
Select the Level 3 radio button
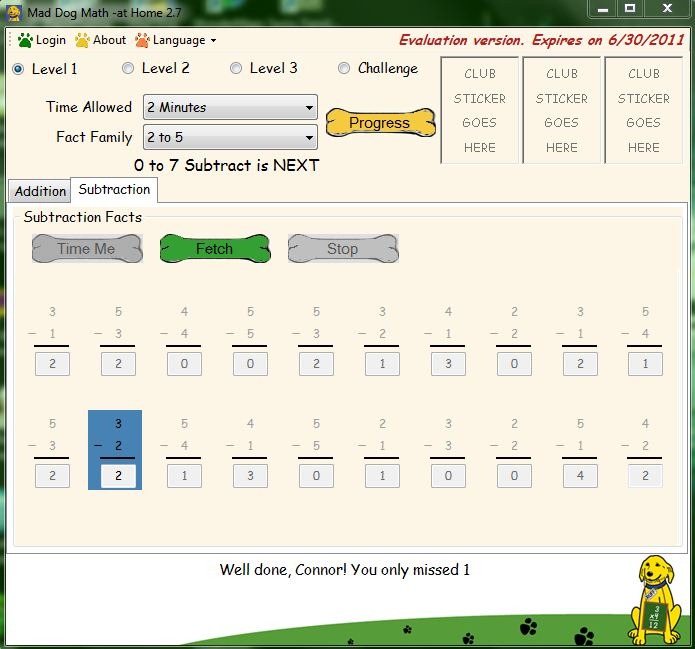coord(236,68)
